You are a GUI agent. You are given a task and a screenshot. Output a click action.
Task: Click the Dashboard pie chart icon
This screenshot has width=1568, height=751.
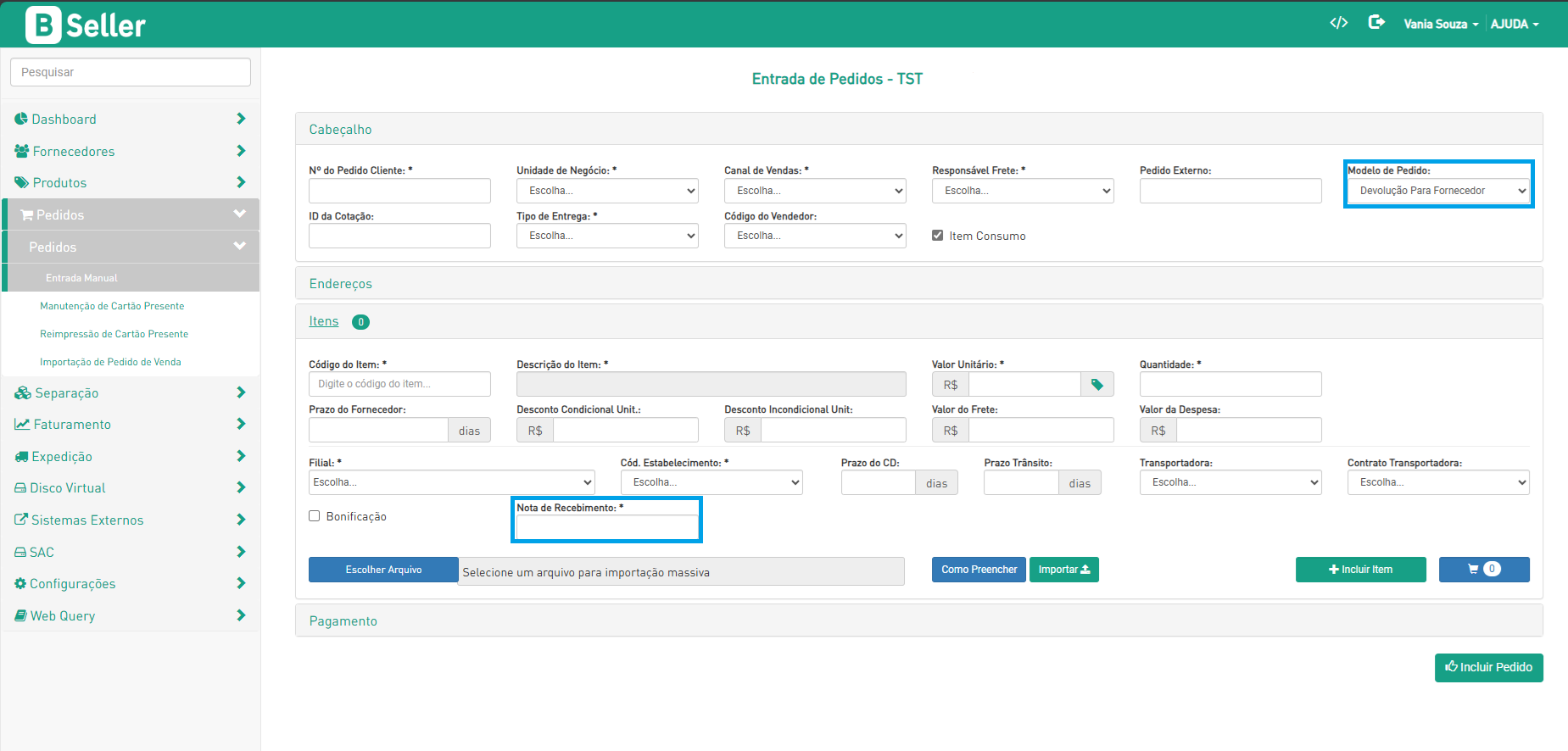(x=21, y=120)
